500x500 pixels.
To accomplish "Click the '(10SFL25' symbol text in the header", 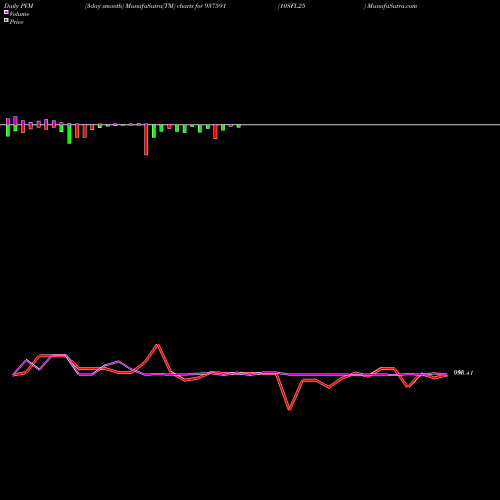I will click(x=292, y=6).
